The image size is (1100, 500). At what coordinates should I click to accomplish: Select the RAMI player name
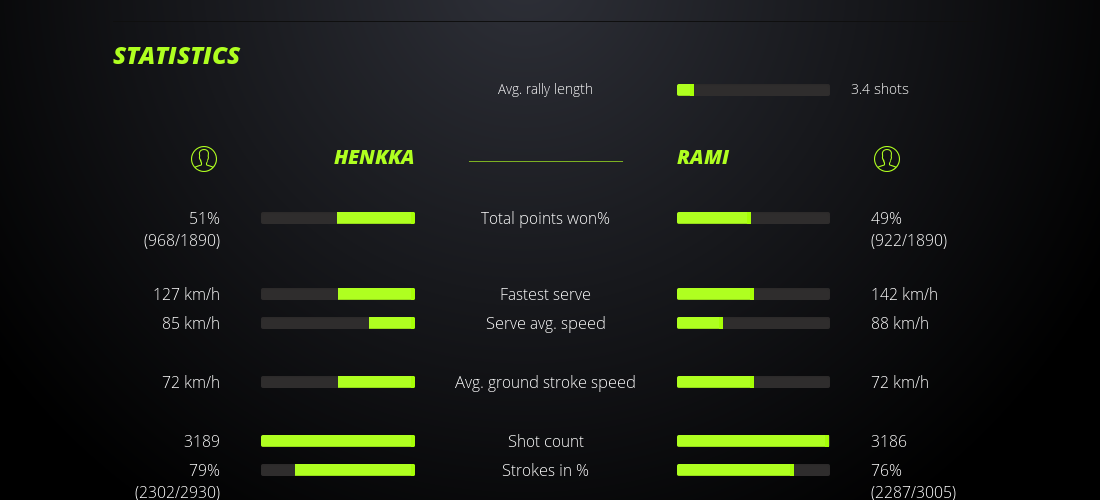pyautogui.click(x=703, y=157)
